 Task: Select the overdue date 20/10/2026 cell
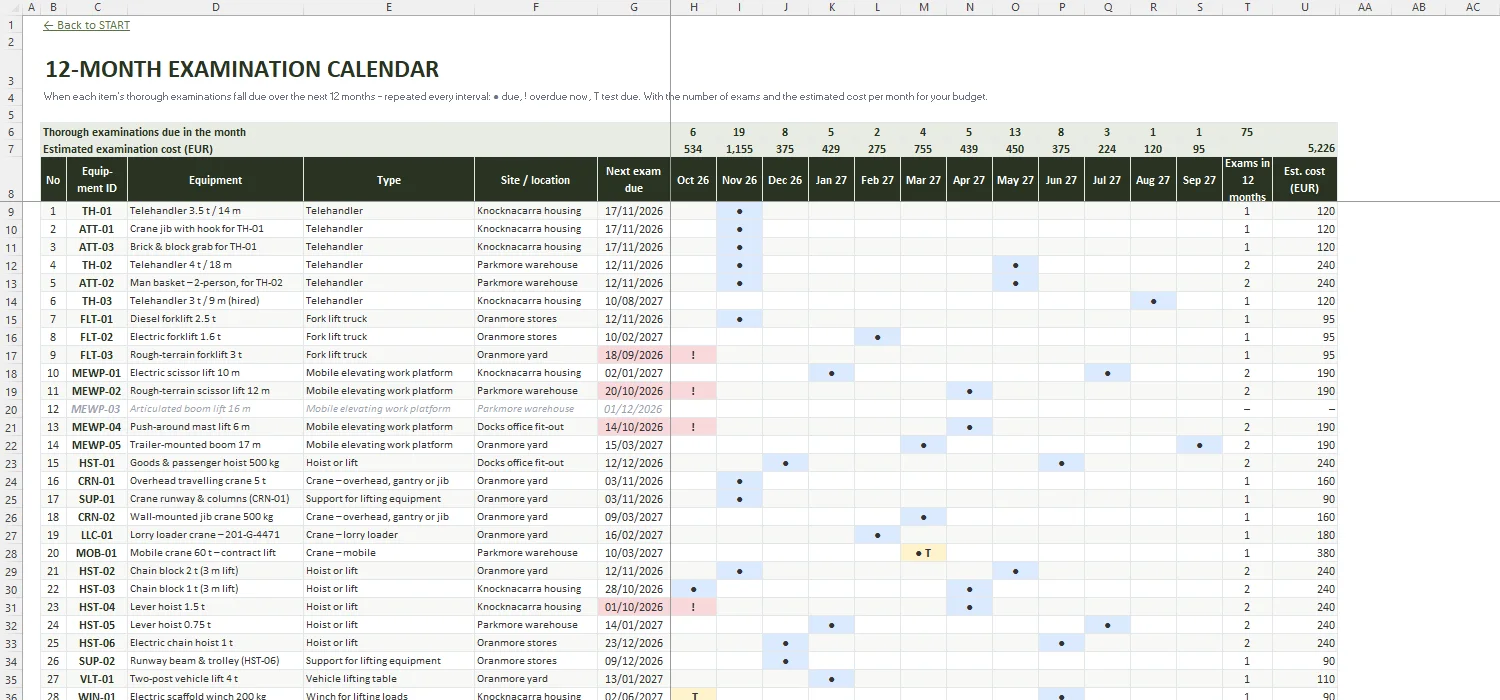pyautogui.click(x=634, y=391)
